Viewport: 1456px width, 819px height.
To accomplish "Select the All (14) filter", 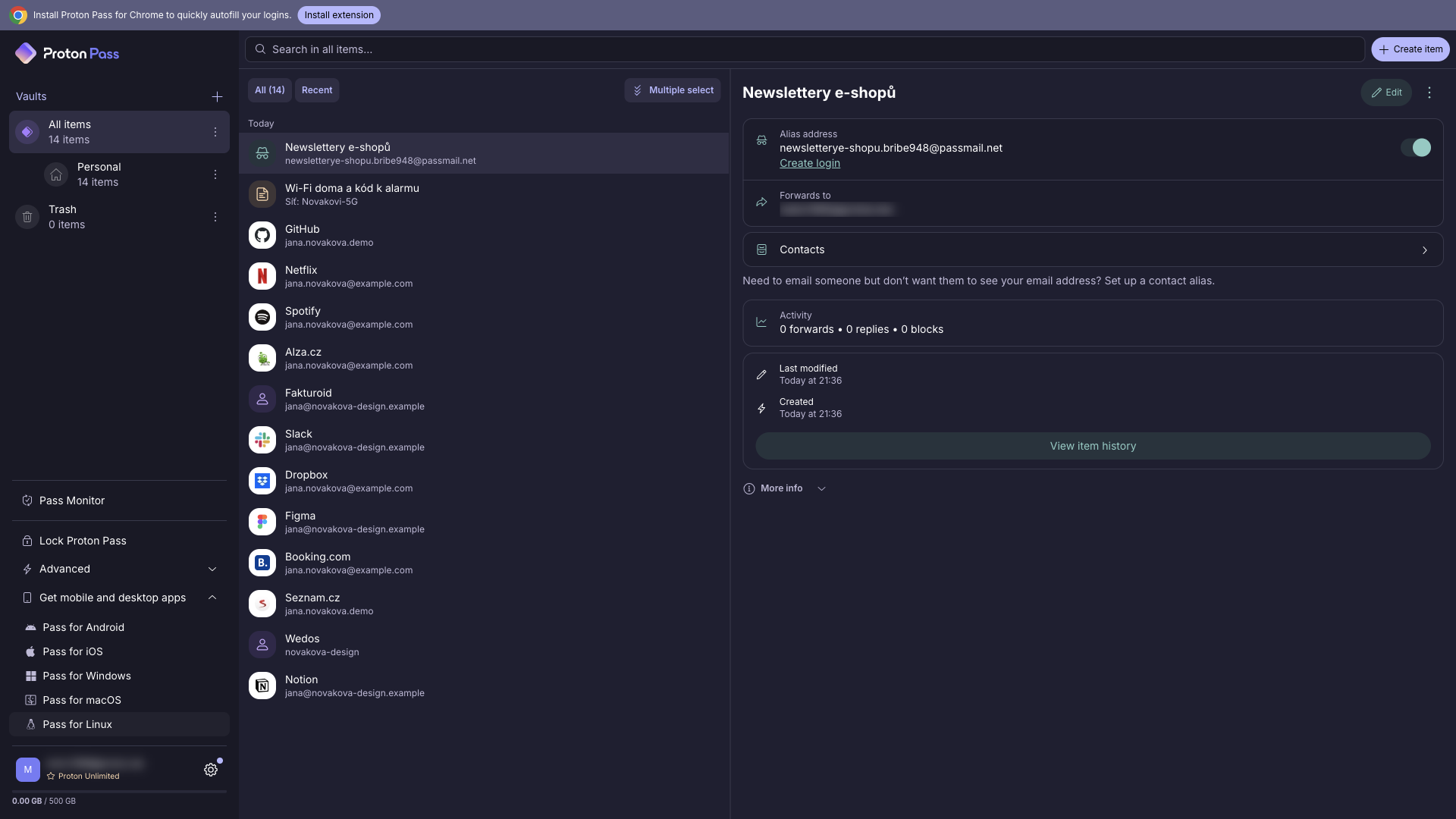I will click(x=270, y=90).
